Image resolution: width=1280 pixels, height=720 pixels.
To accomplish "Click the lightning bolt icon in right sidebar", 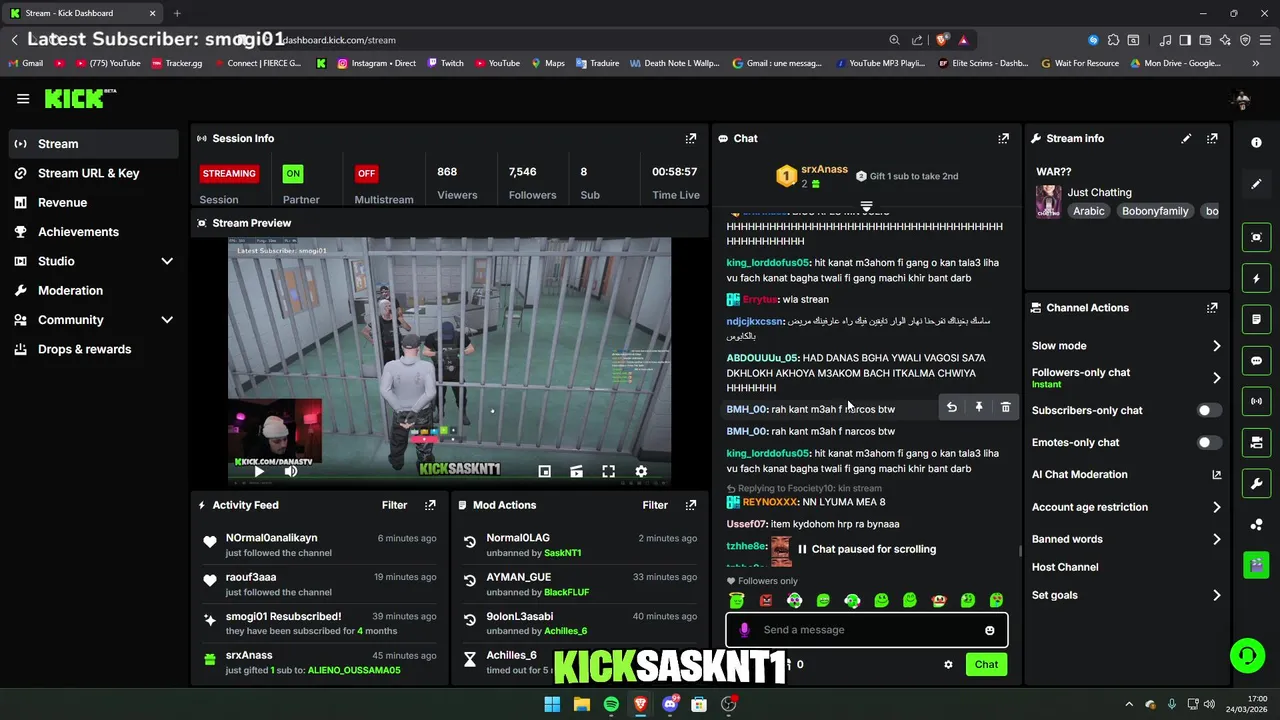I will click(1256, 279).
